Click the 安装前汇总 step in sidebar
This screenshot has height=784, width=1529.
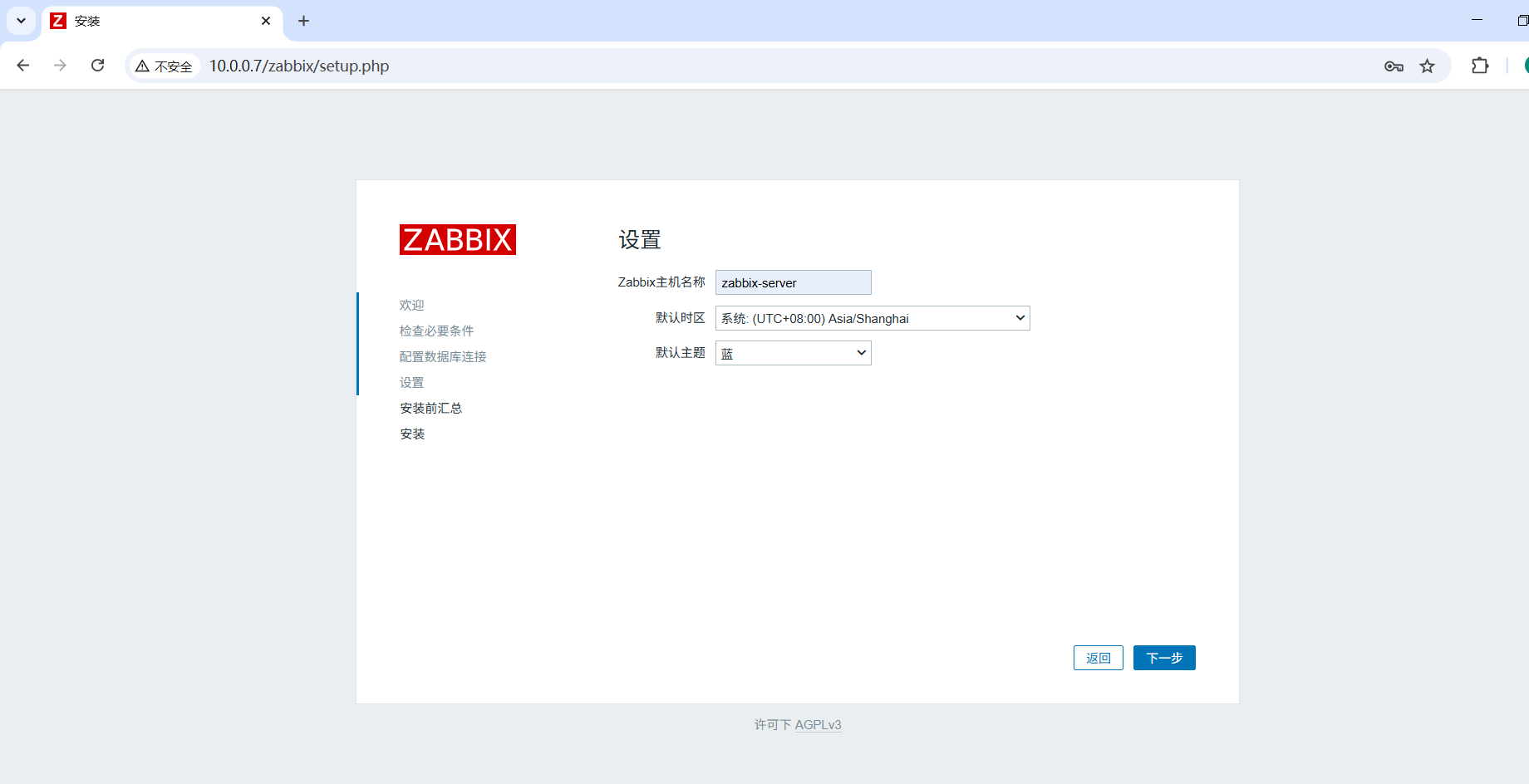tap(430, 408)
